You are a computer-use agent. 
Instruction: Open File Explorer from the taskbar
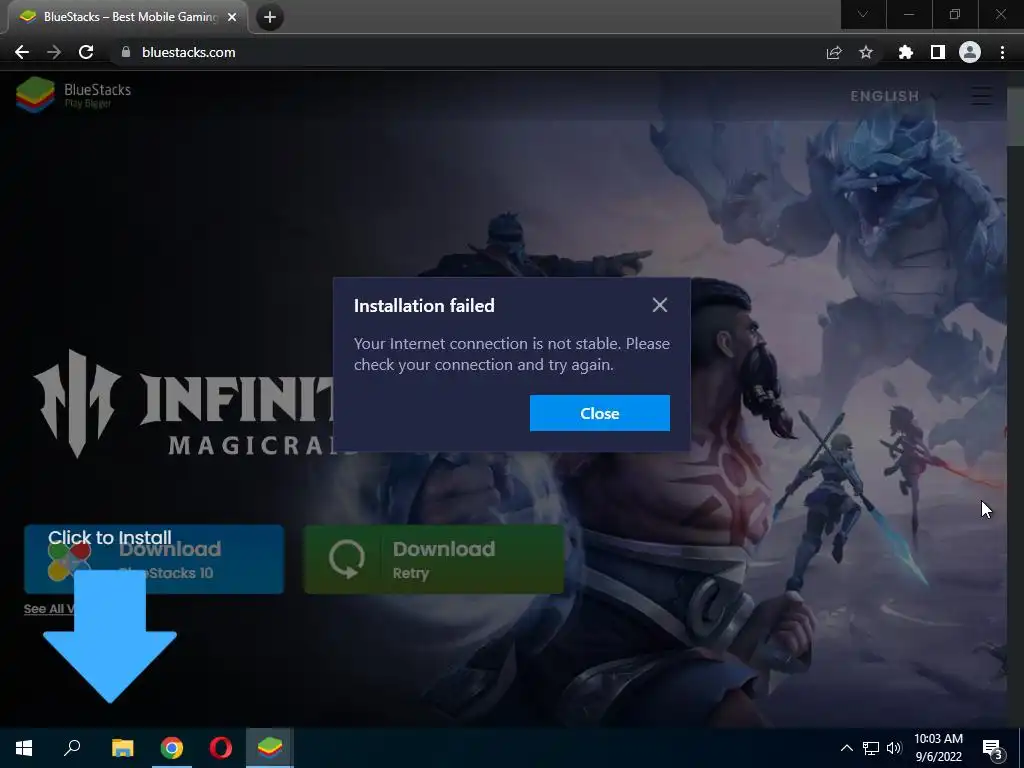tap(122, 748)
